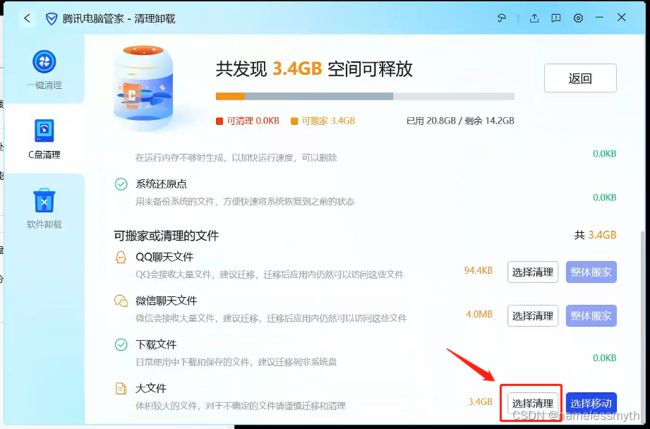Select the 微信聊天文件 row title
This screenshot has height=429, width=650.
click(x=166, y=301)
